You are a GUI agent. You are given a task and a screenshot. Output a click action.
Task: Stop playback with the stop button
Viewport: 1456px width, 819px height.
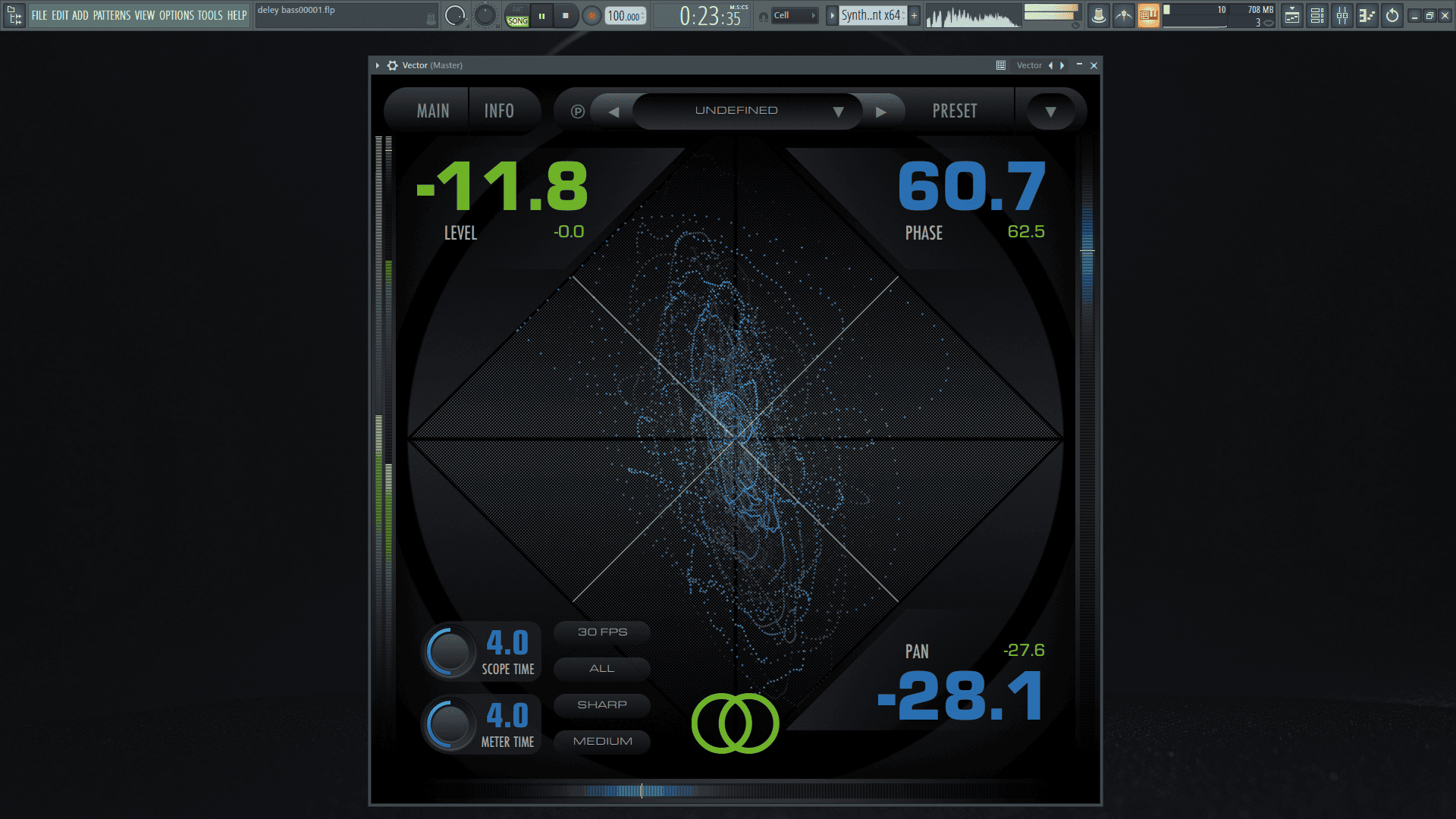pos(565,15)
